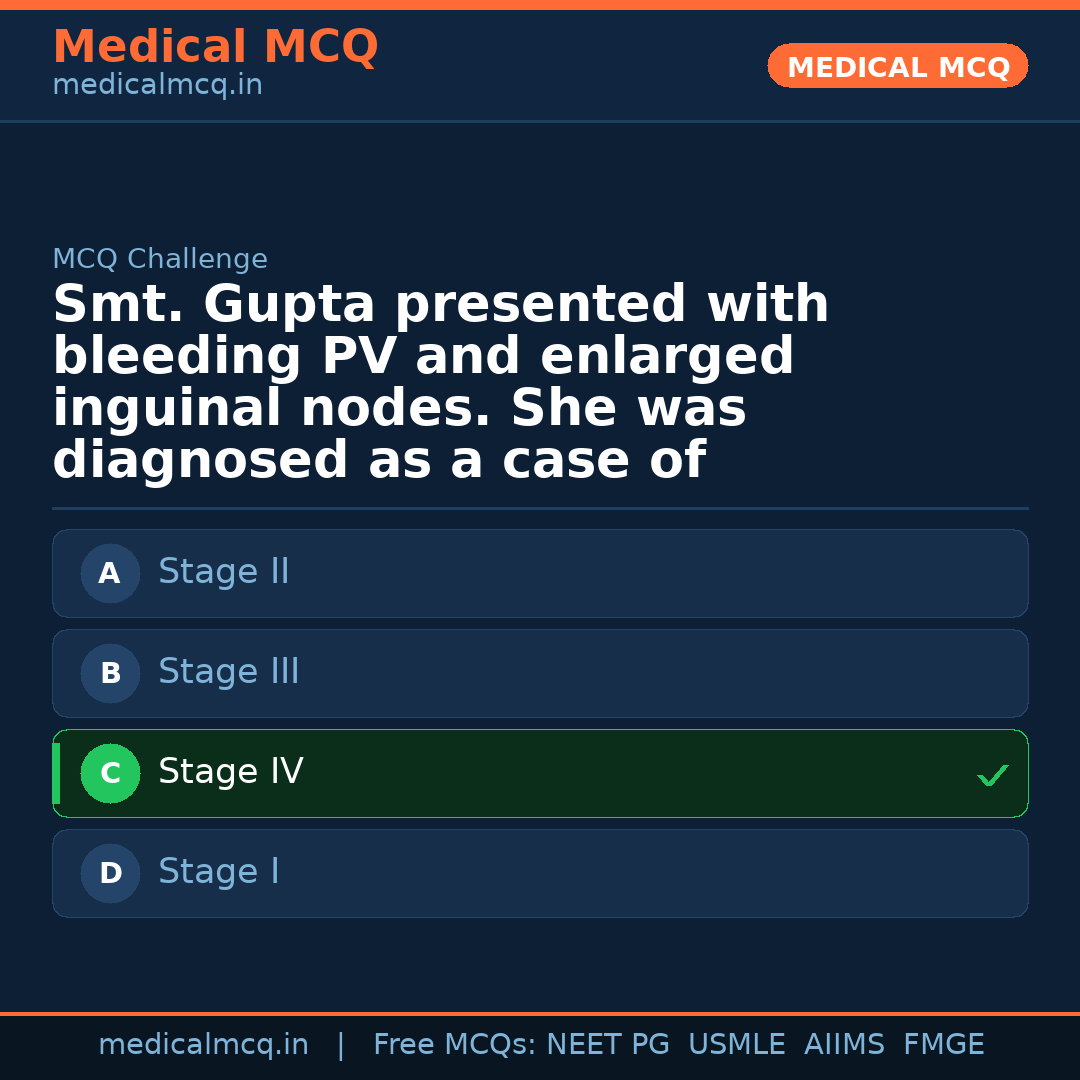Click the orange MEDICAL MCQ badge button
Image resolution: width=1080 pixels, height=1080 pixels.
tap(897, 66)
